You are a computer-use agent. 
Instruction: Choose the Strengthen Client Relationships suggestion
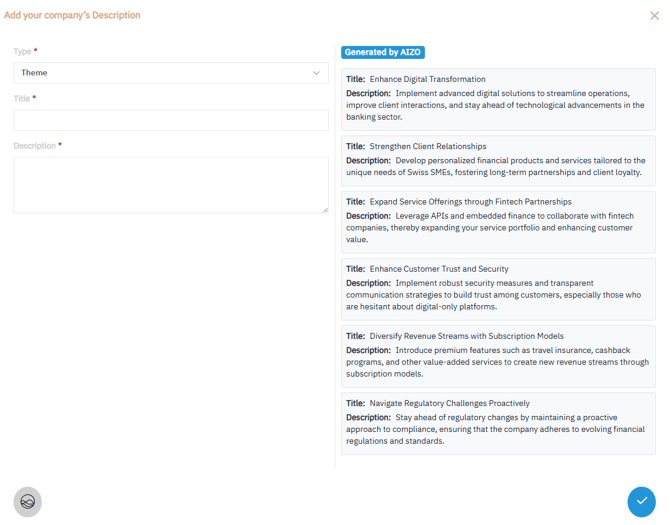[498, 160]
